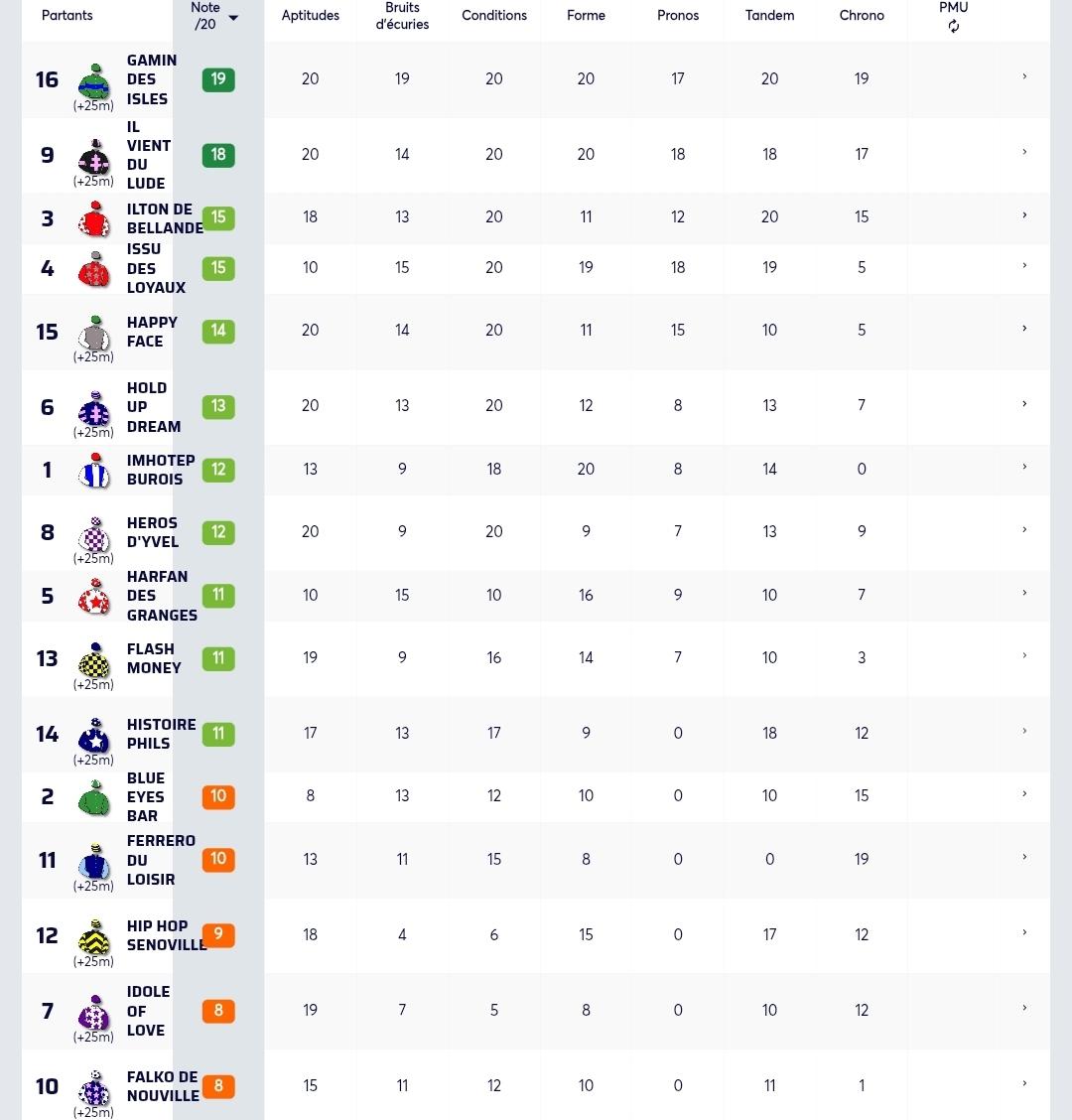Open Il Vient du Lude horse link
Screen dimensions: 1072x1120
pyautogui.click(x=149, y=155)
